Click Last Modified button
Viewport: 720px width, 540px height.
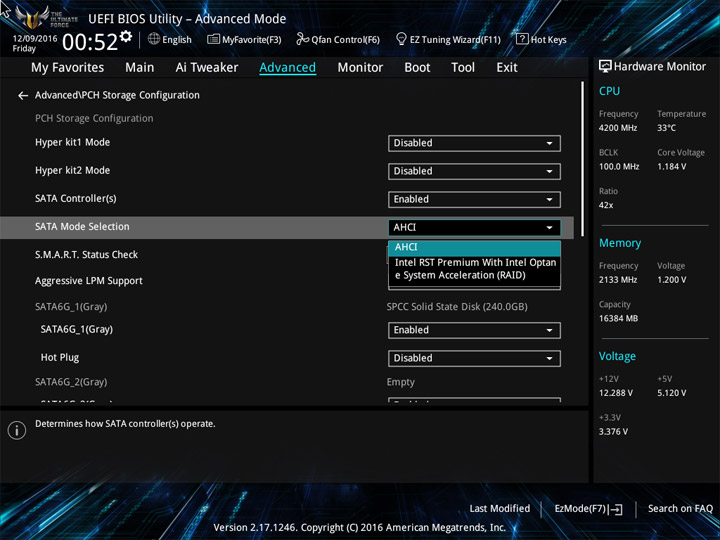click(500, 509)
